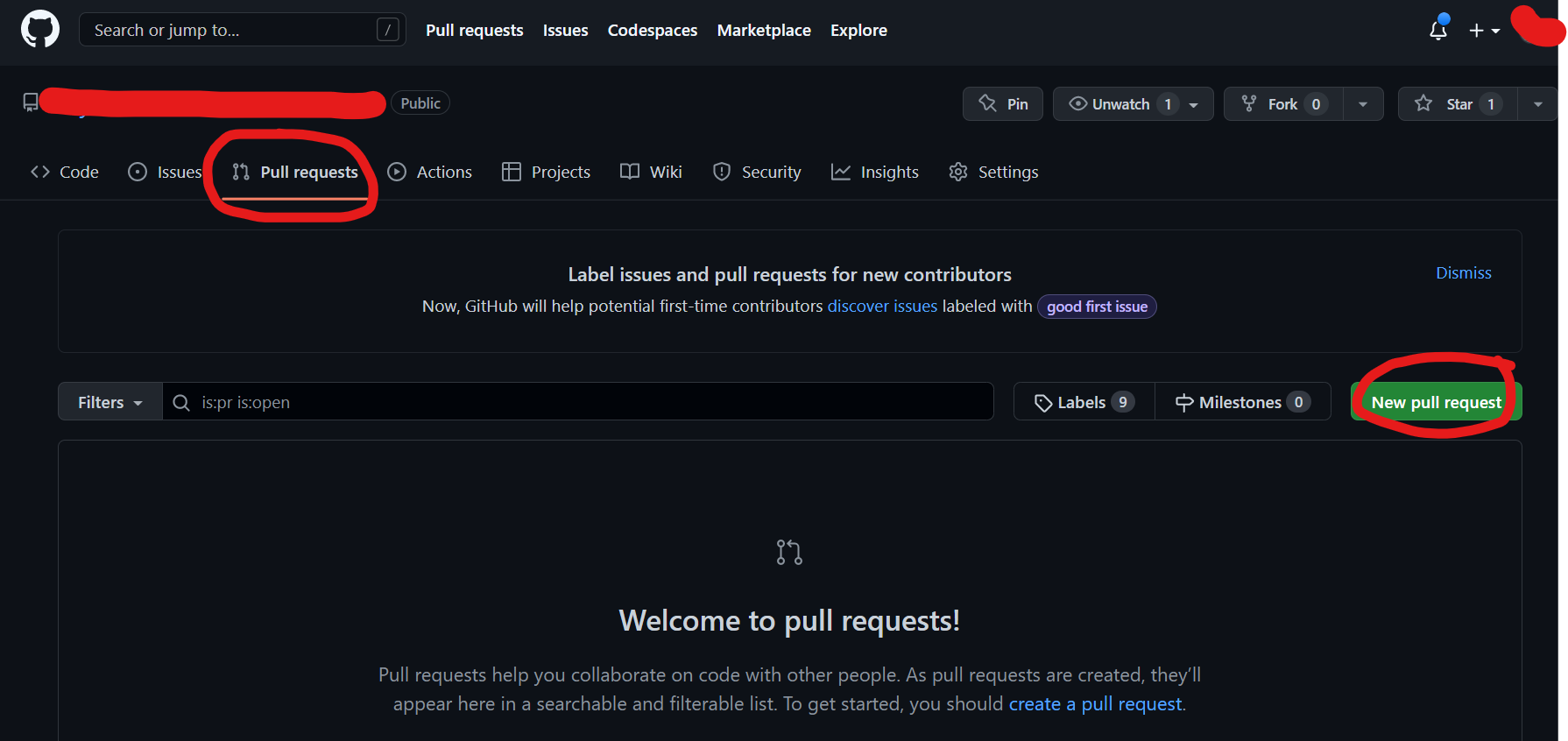Click the Settings gear icon
The height and width of the screenshot is (741, 1568).
(x=958, y=172)
